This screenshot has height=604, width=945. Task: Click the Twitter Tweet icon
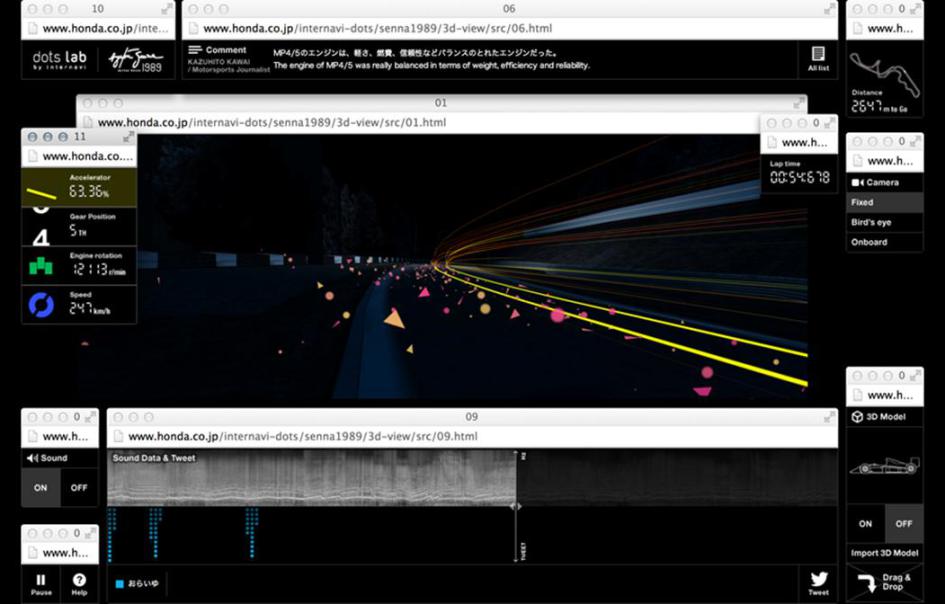click(818, 582)
